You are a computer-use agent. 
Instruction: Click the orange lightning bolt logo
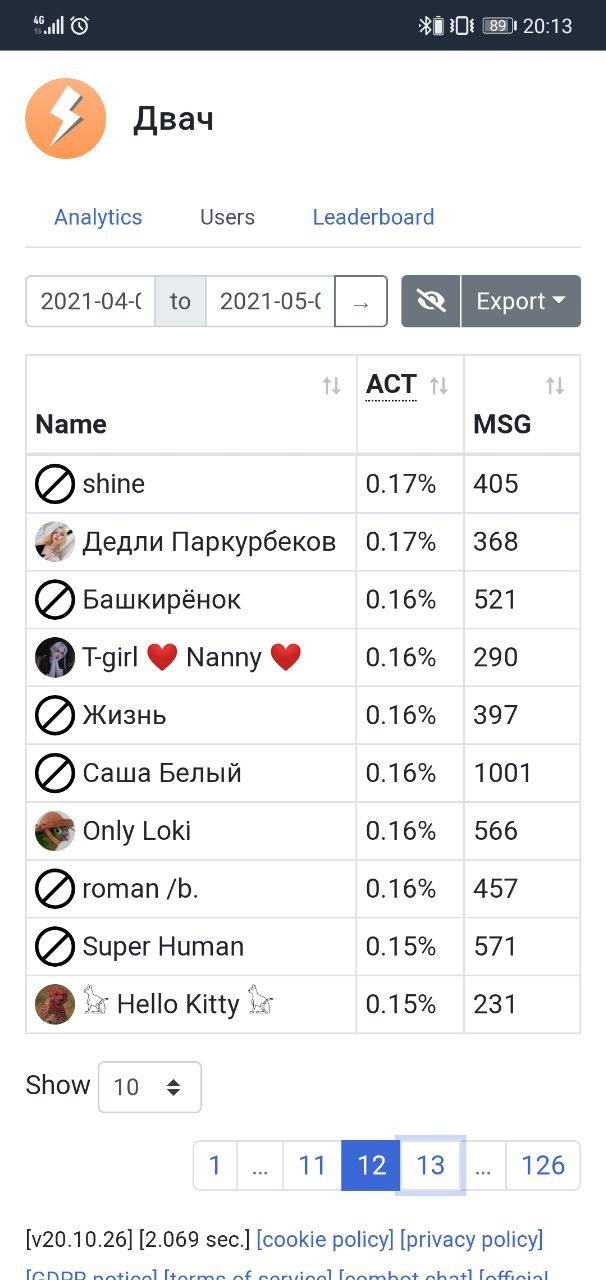(x=65, y=119)
